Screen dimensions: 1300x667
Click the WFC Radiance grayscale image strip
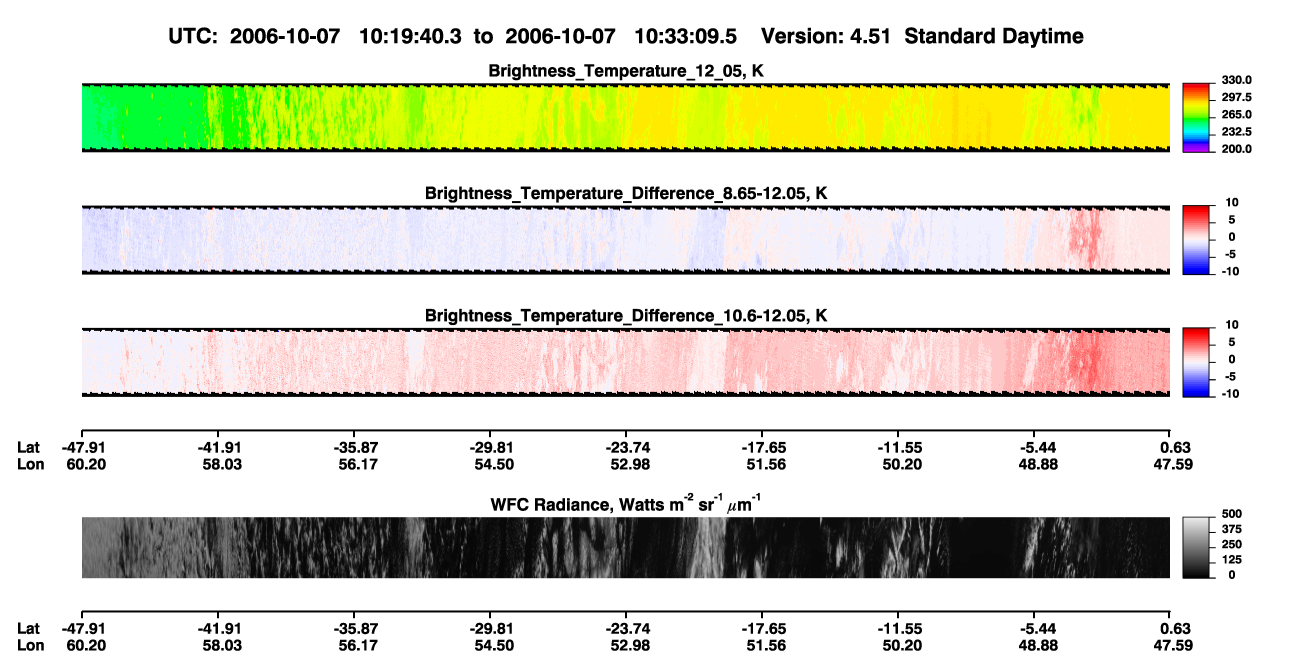click(626, 547)
